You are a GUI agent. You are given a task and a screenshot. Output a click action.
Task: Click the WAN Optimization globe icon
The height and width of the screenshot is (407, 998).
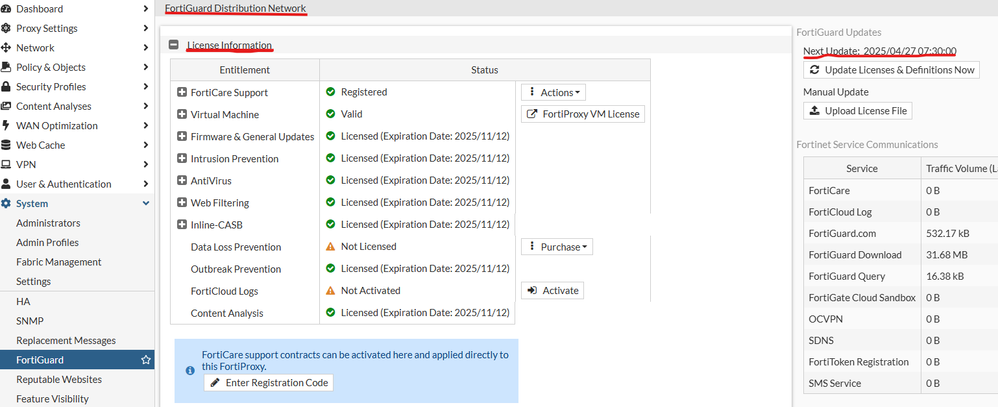(x=7, y=126)
